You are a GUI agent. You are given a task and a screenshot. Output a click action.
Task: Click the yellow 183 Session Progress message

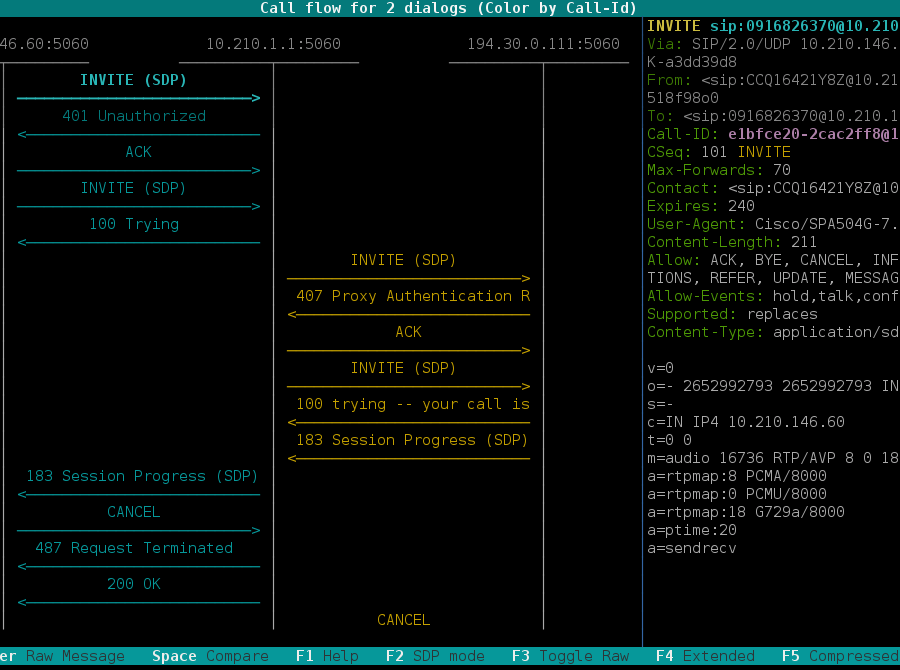(412, 440)
